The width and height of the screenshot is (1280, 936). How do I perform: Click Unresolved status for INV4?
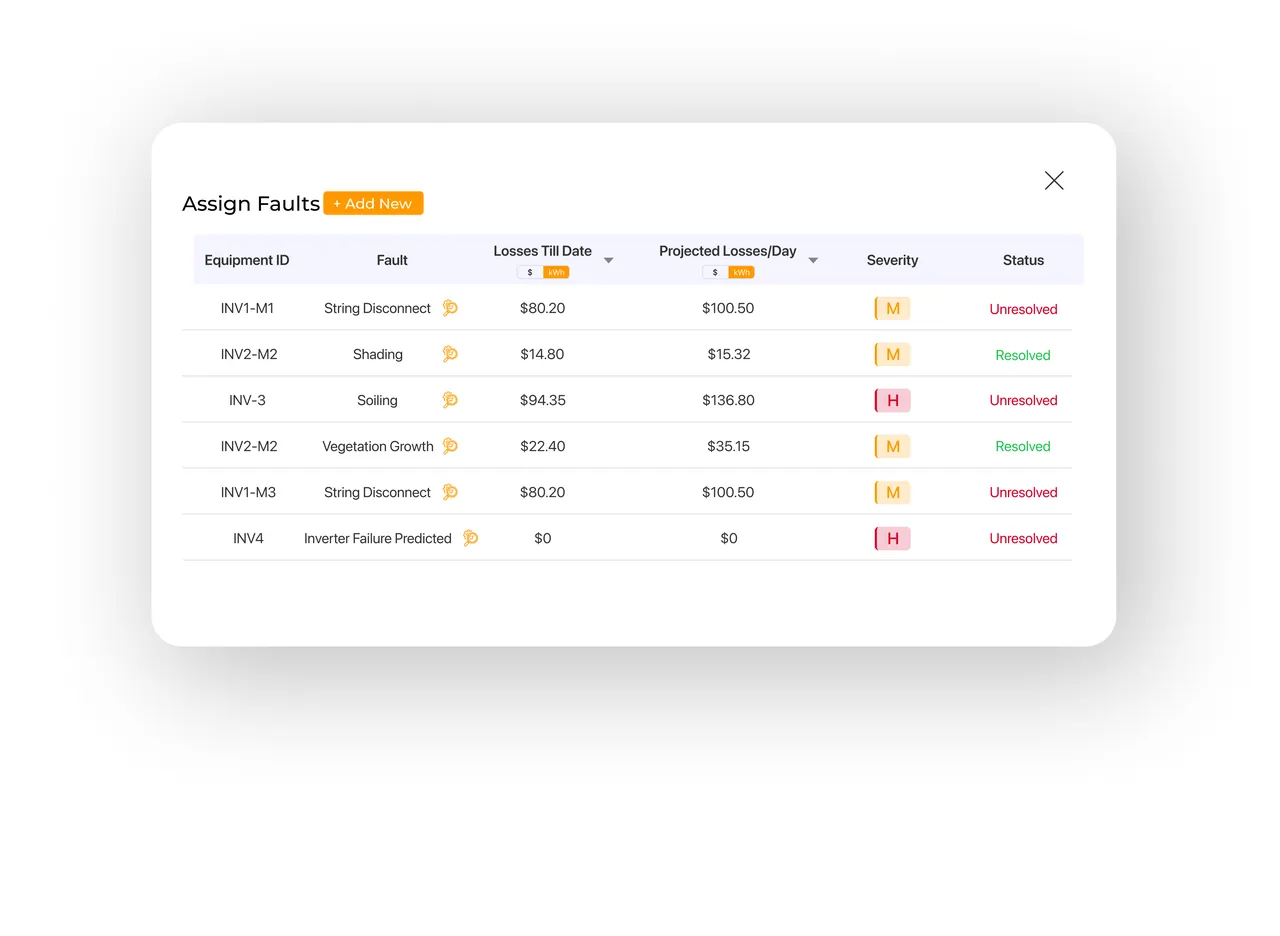pos(1023,538)
